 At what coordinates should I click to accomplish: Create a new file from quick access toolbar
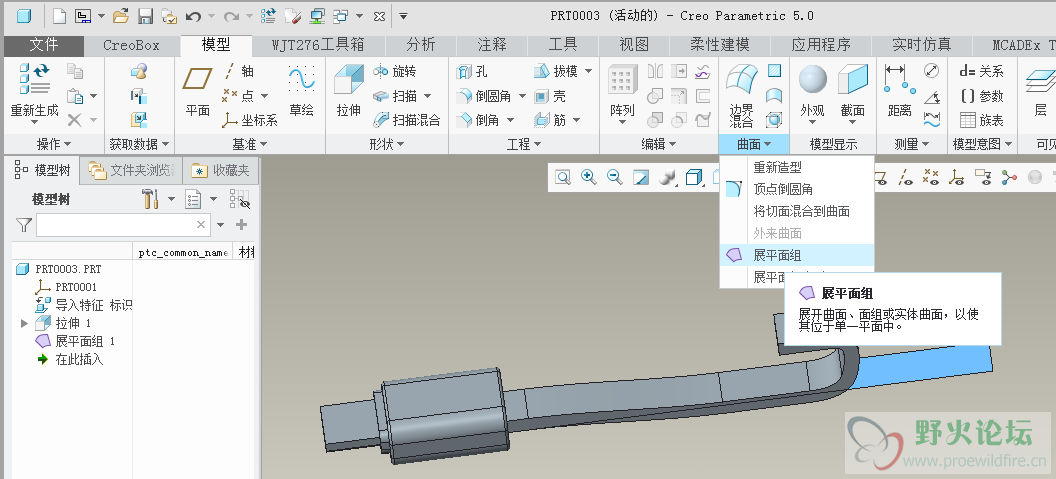click(60, 15)
